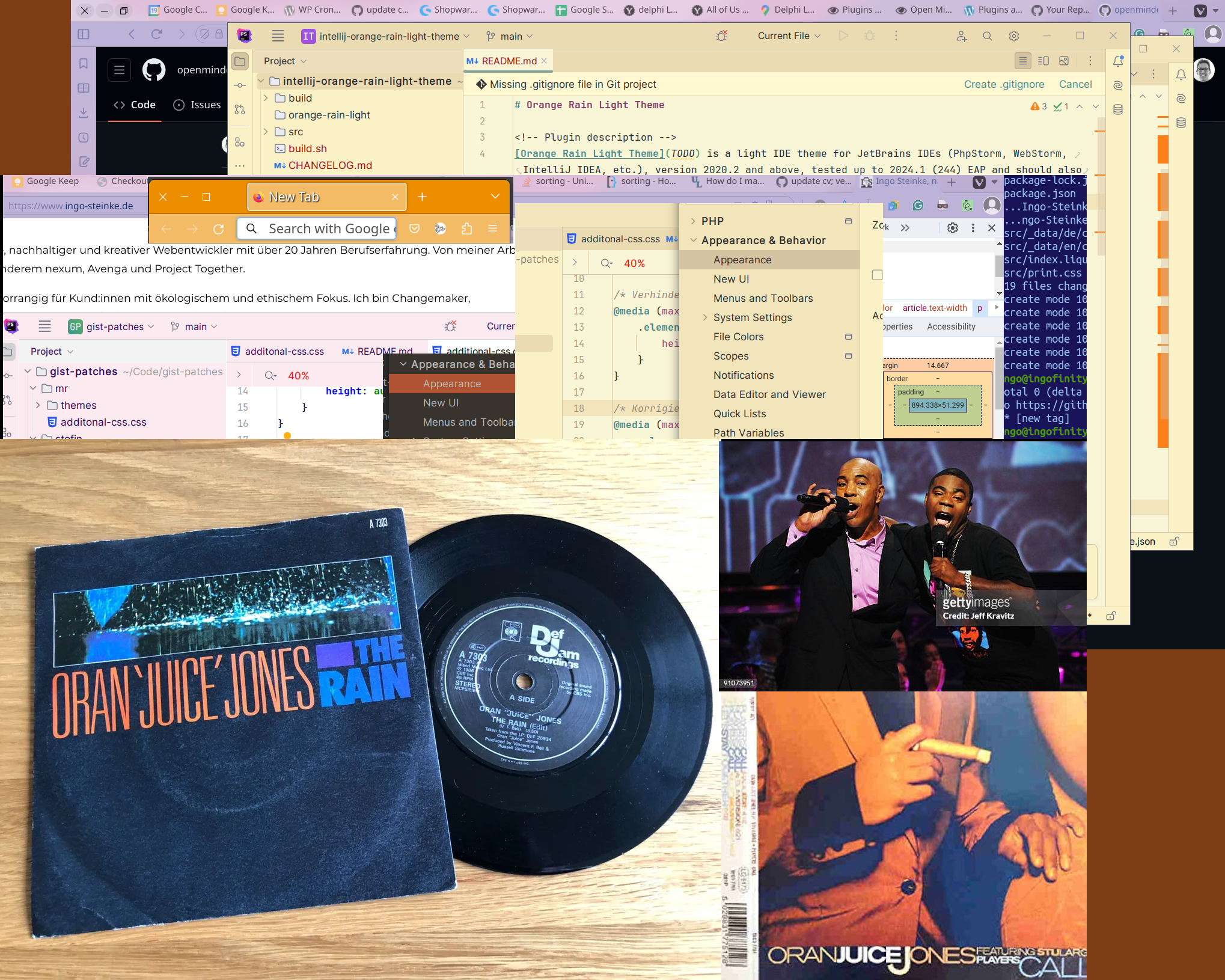Expand the build folder in Project tree

click(266, 98)
